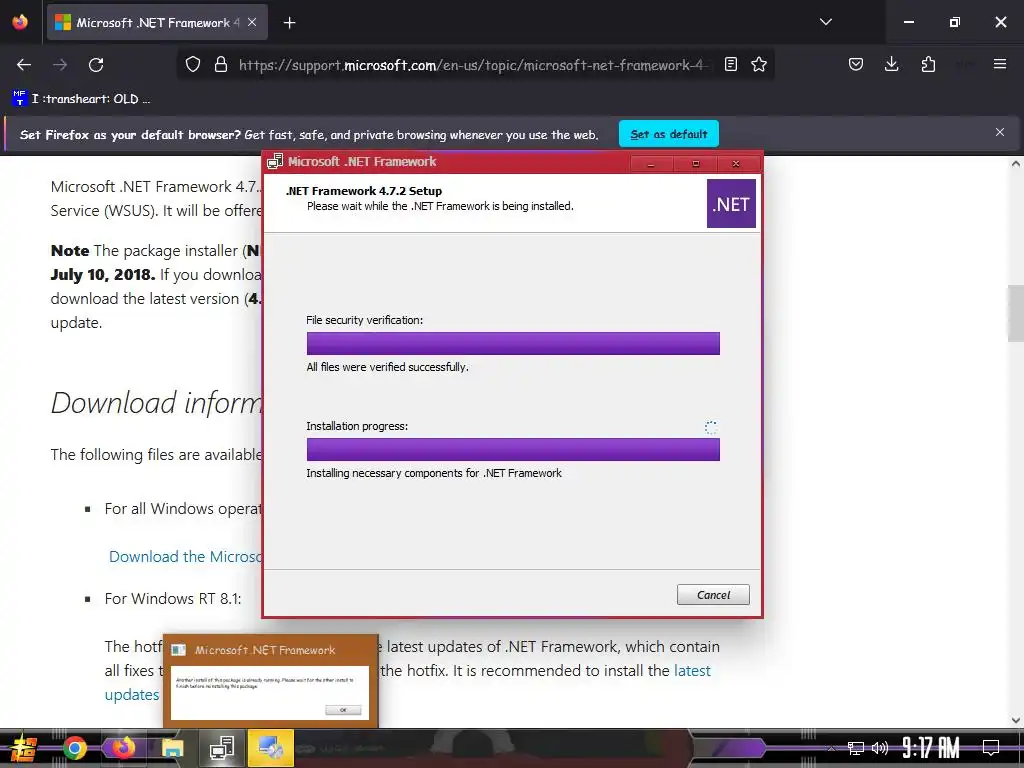The width and height of the screenshot is (1024, 768).
Task: Close the Microsoft .NET Framework tab
Action: click(252, 22)
